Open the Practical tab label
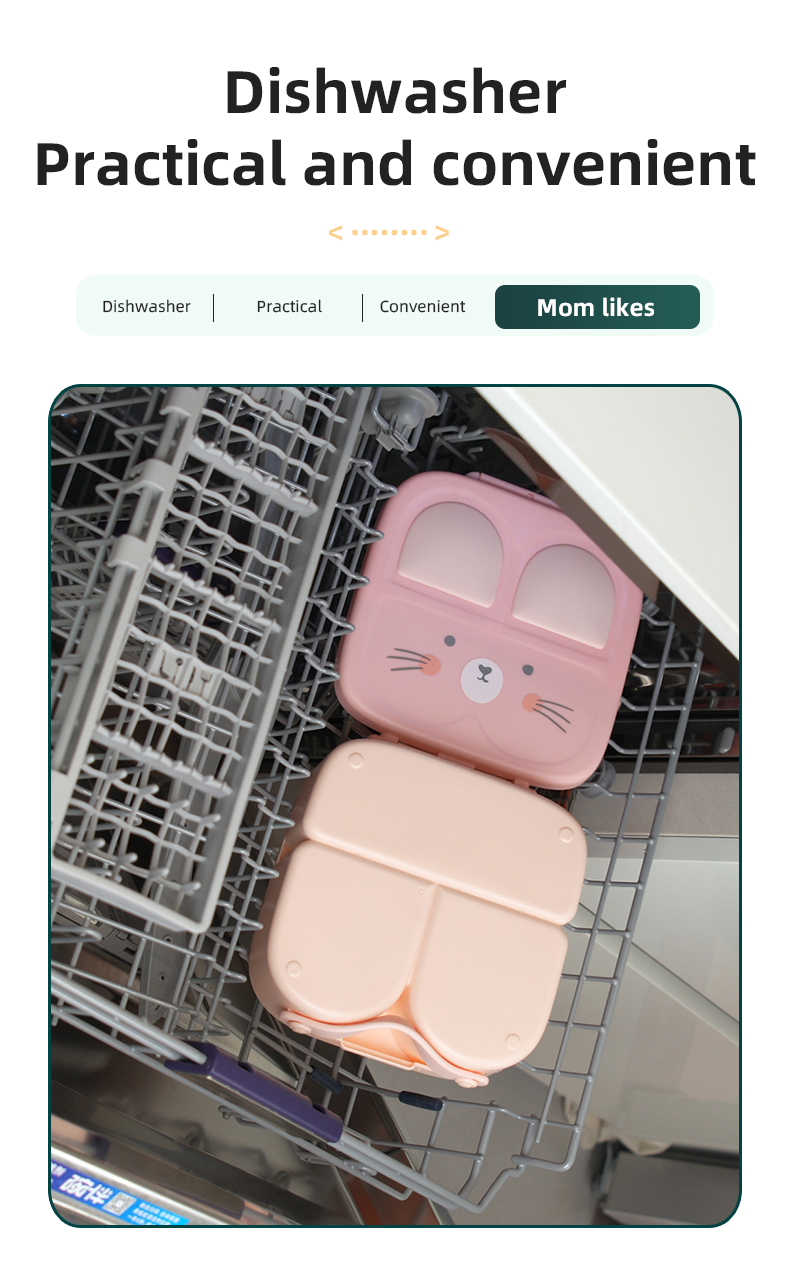The image size is (790, 1266). tap(289, 307)
